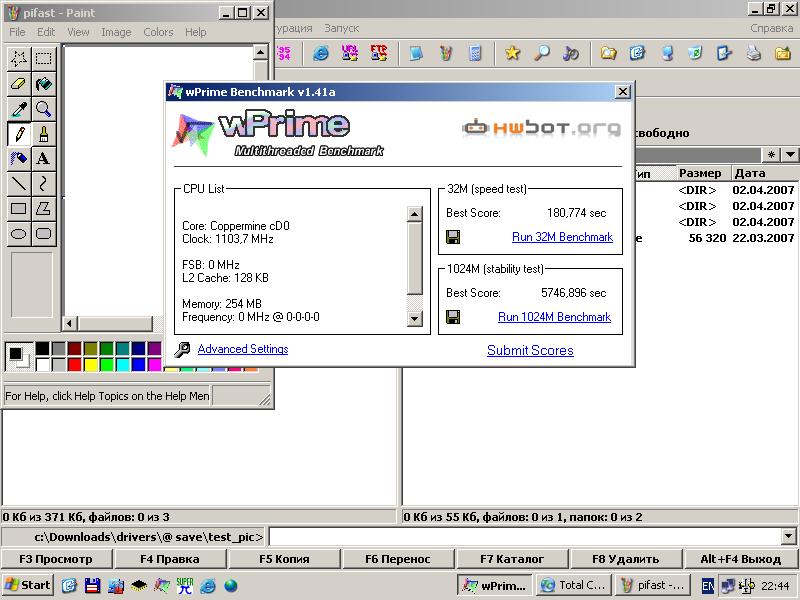Open the Paint Colors menu
Screen dimensions: 800x600
coord(158,32)
